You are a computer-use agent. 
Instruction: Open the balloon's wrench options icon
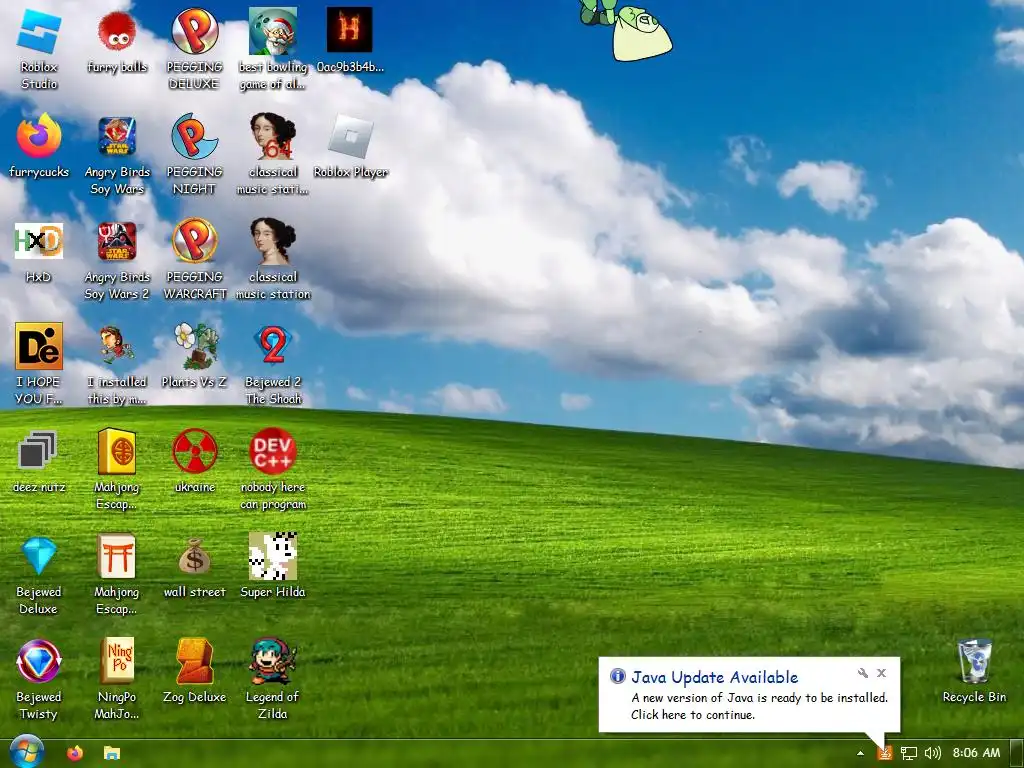863,673
